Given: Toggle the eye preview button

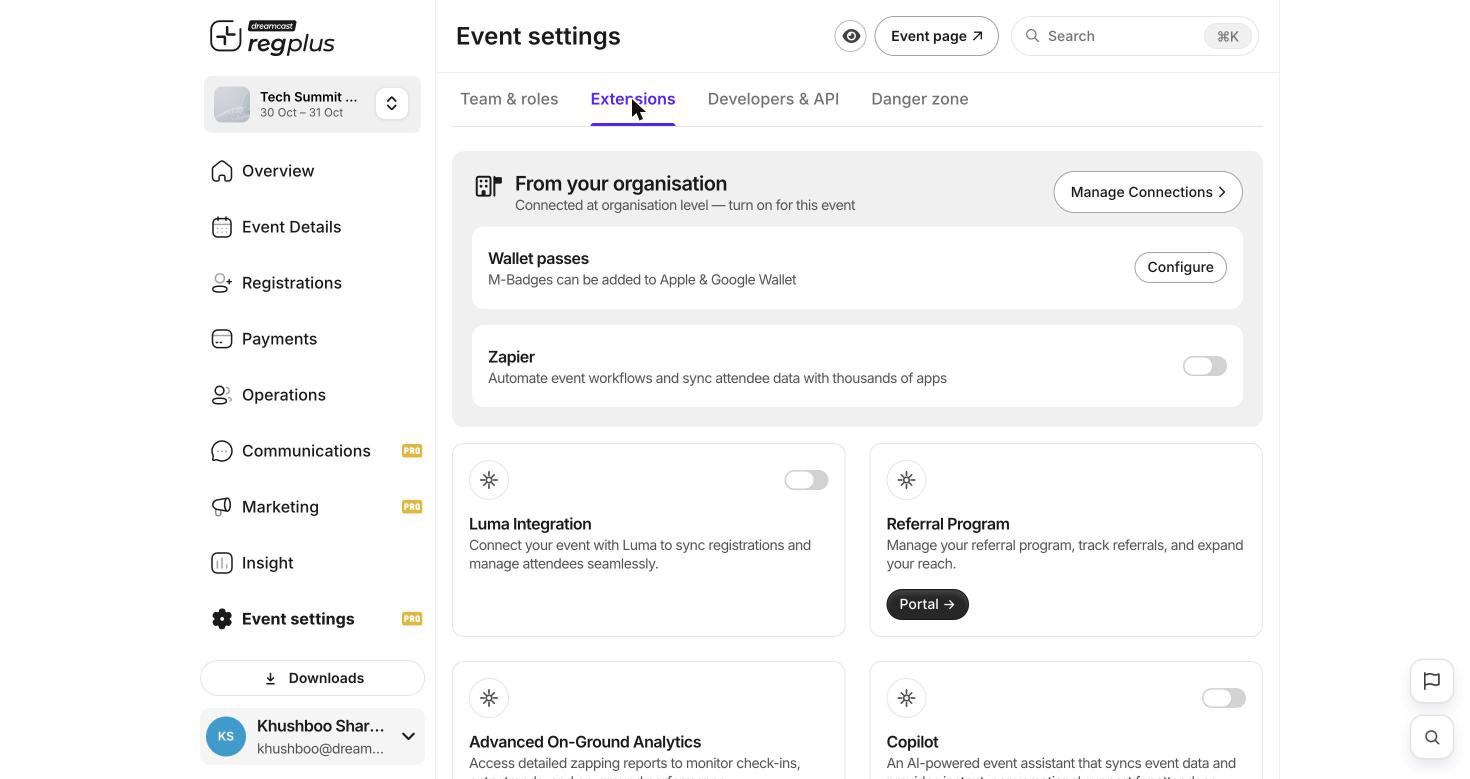Looking at the screenshot, I should click(x=851, y=36).
